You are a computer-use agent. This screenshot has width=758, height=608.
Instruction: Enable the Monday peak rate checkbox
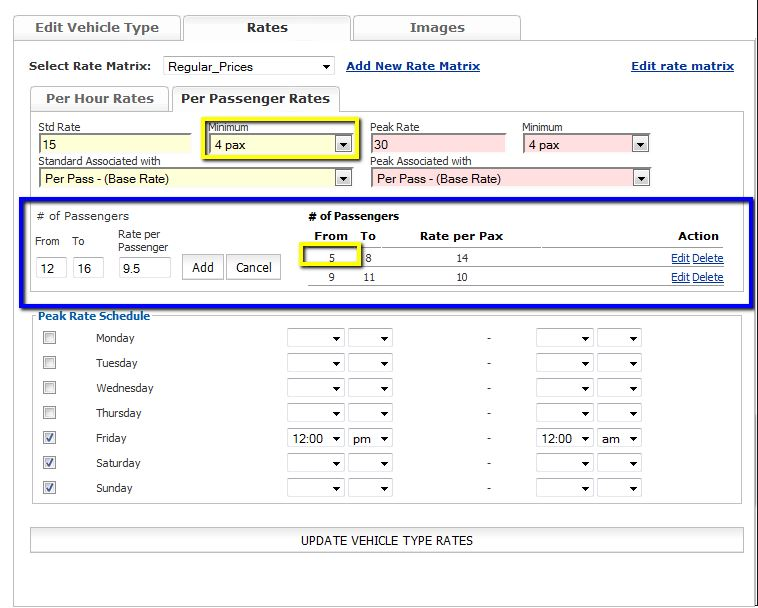[49, 338]
